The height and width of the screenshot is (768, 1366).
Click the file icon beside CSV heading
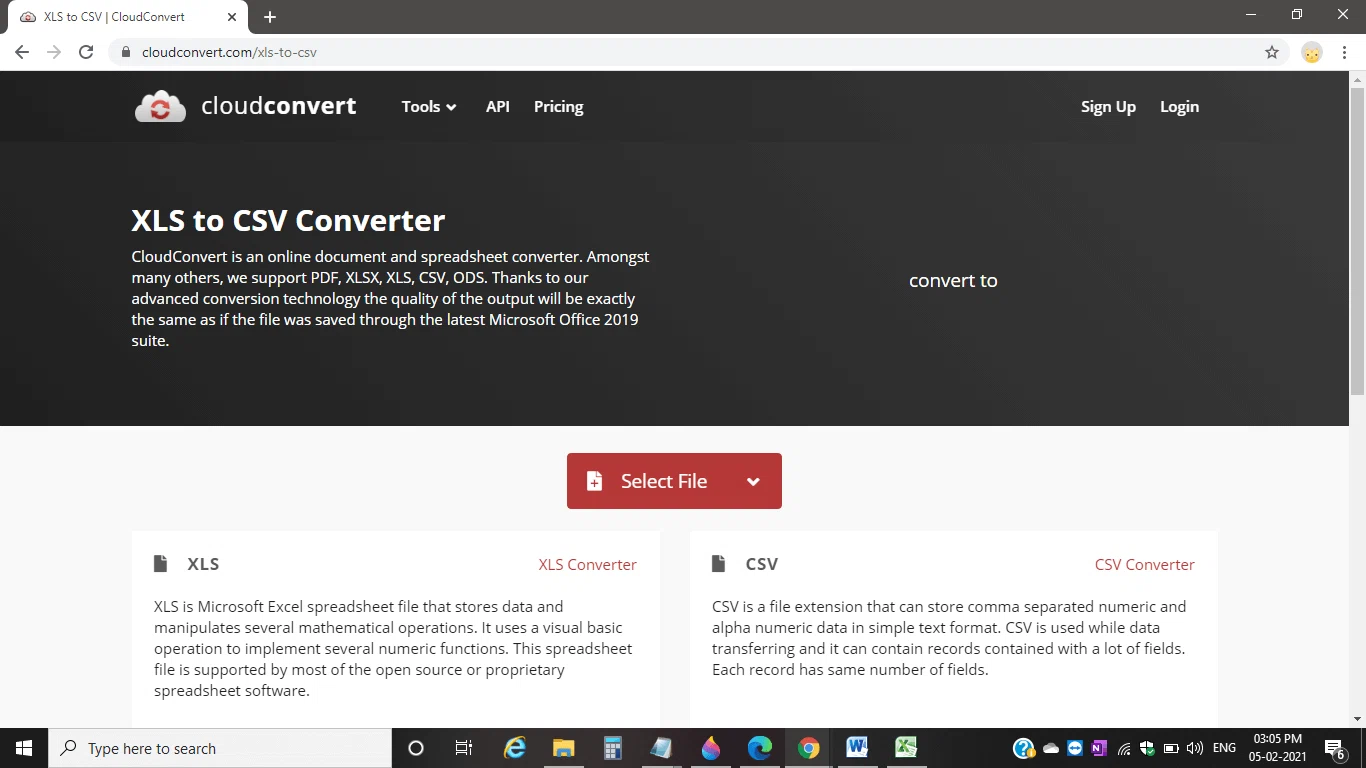pos(718,564)
